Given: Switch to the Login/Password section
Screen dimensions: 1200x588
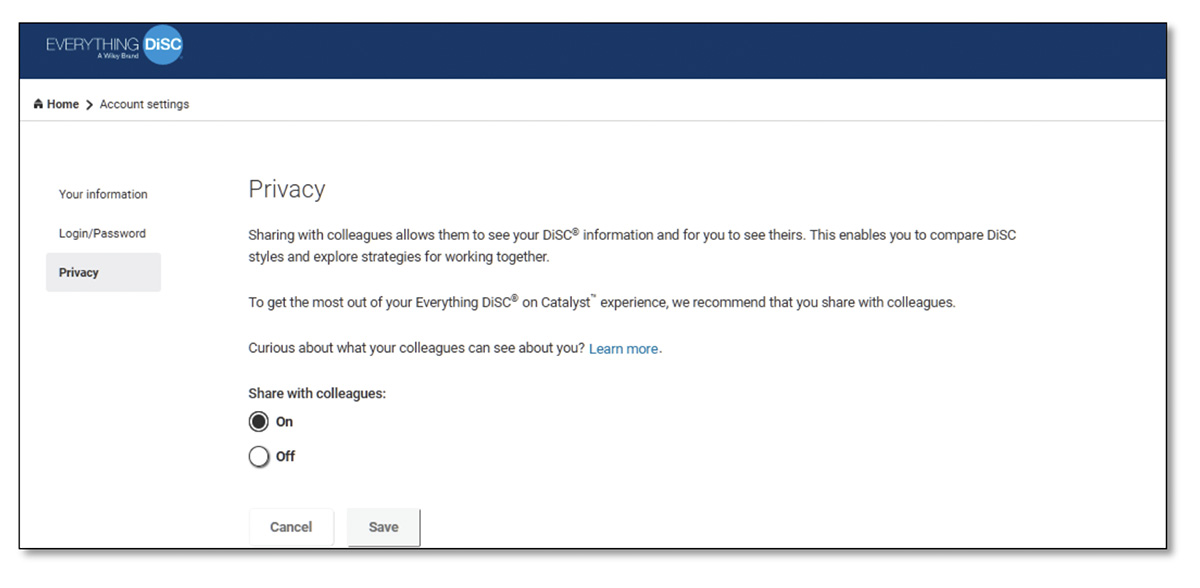Looking at the screenshot, I should tap(102, 233).
